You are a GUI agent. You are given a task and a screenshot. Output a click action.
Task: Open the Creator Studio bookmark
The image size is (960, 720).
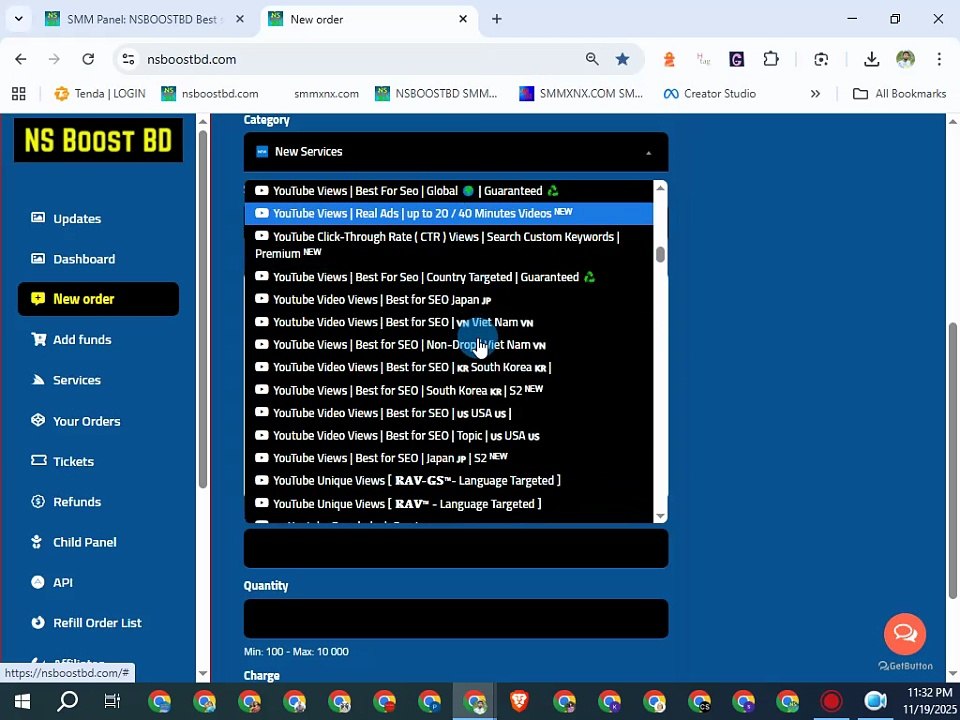point(710,94)
